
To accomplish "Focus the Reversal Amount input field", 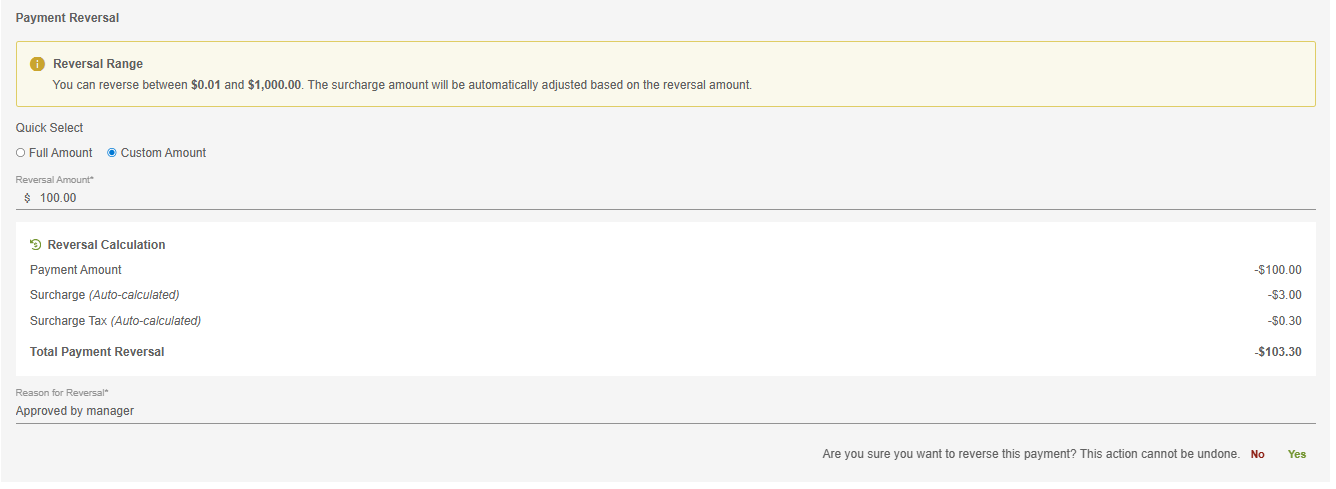I will (x=600, y=198).
